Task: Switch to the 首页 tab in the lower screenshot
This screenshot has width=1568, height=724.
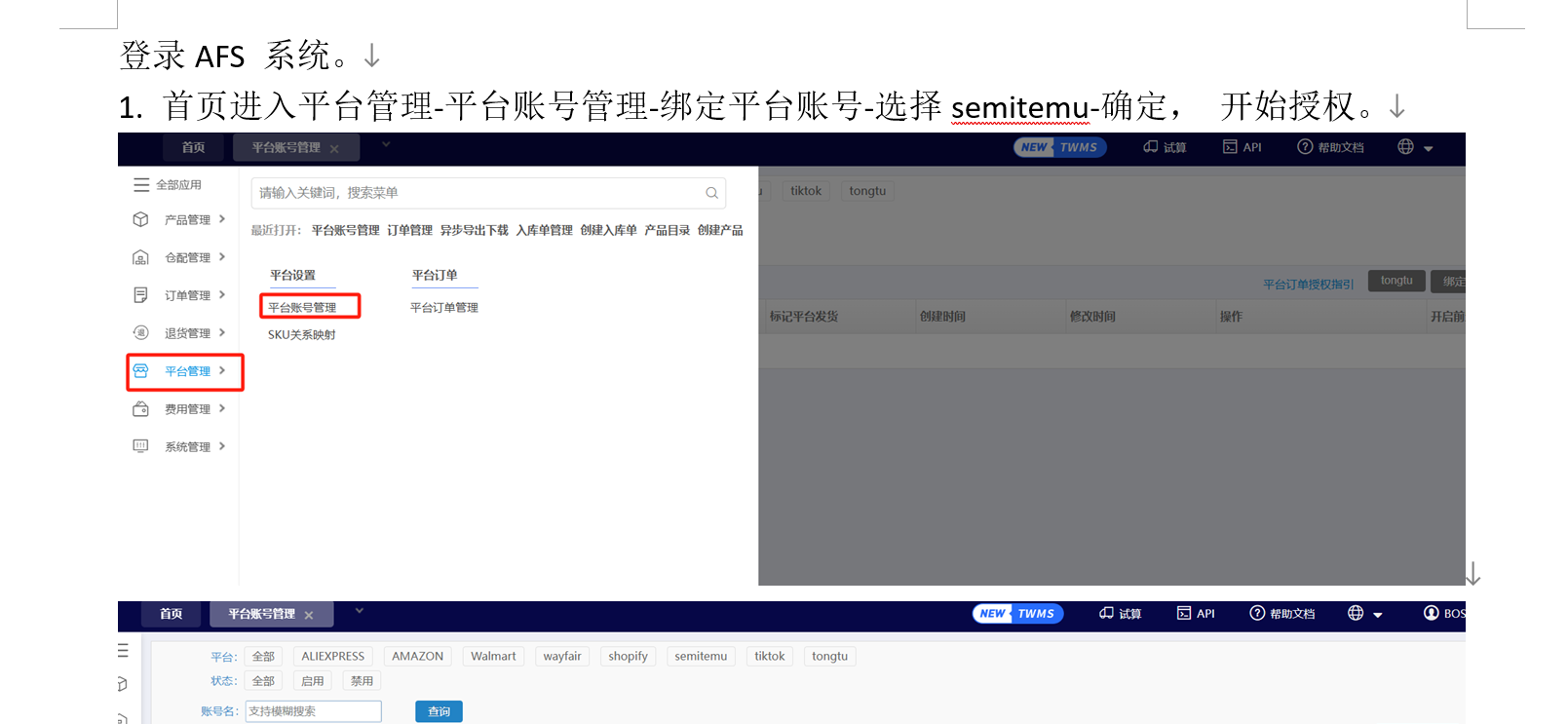Action: 172,614
